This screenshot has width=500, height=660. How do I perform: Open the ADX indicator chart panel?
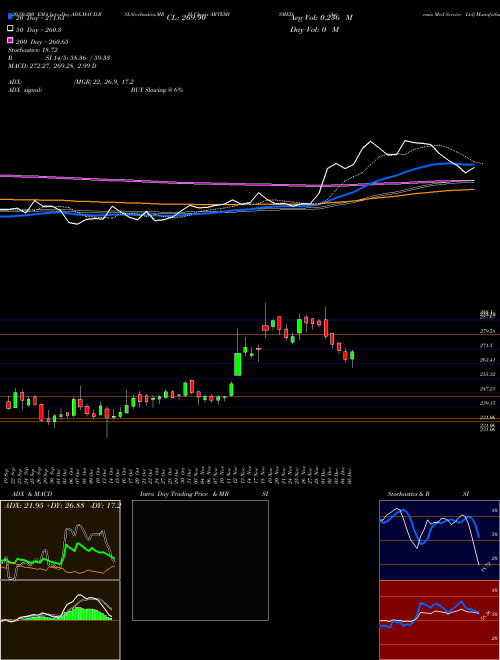60,540
